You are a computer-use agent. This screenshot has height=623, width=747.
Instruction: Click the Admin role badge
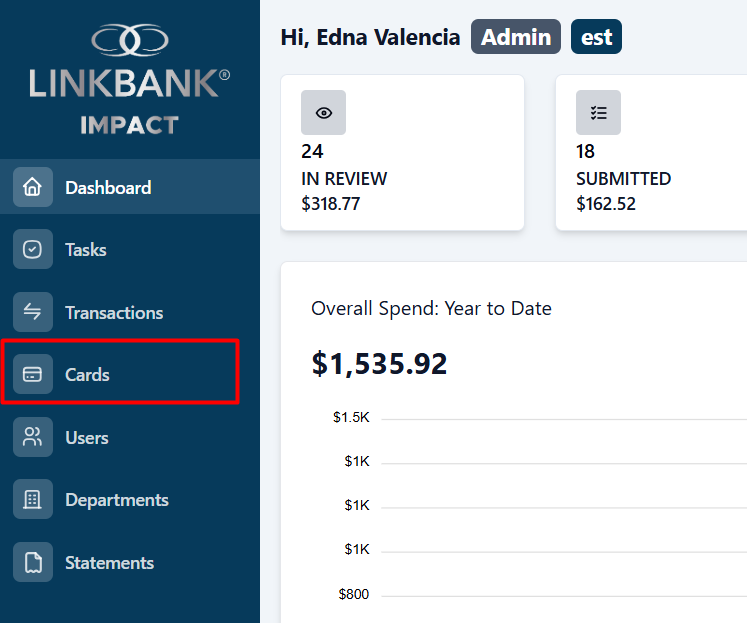pyautogui.click(x=515, y=37)
